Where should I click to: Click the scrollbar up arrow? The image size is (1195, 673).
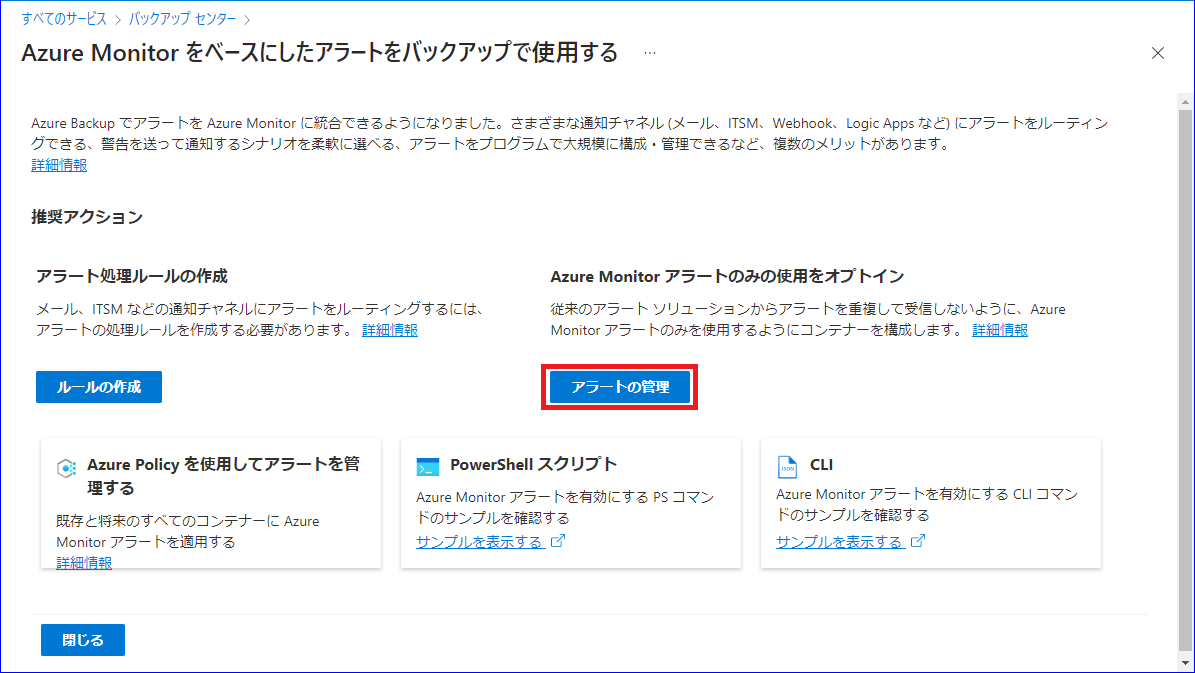click(x=1185, y=101)
